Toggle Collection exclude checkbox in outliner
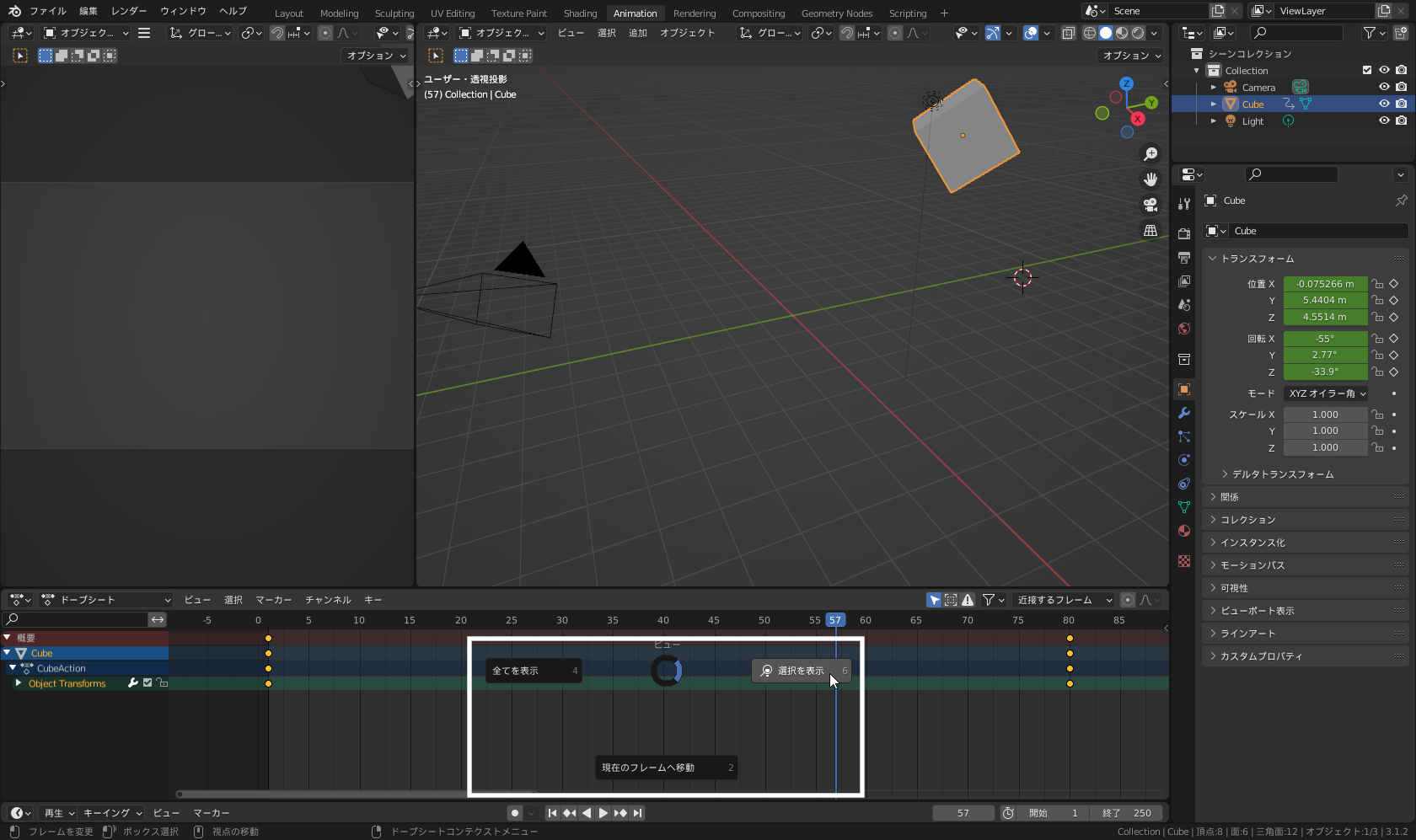This screenshot has height=840, width=1416. (x=1367, y=70)
